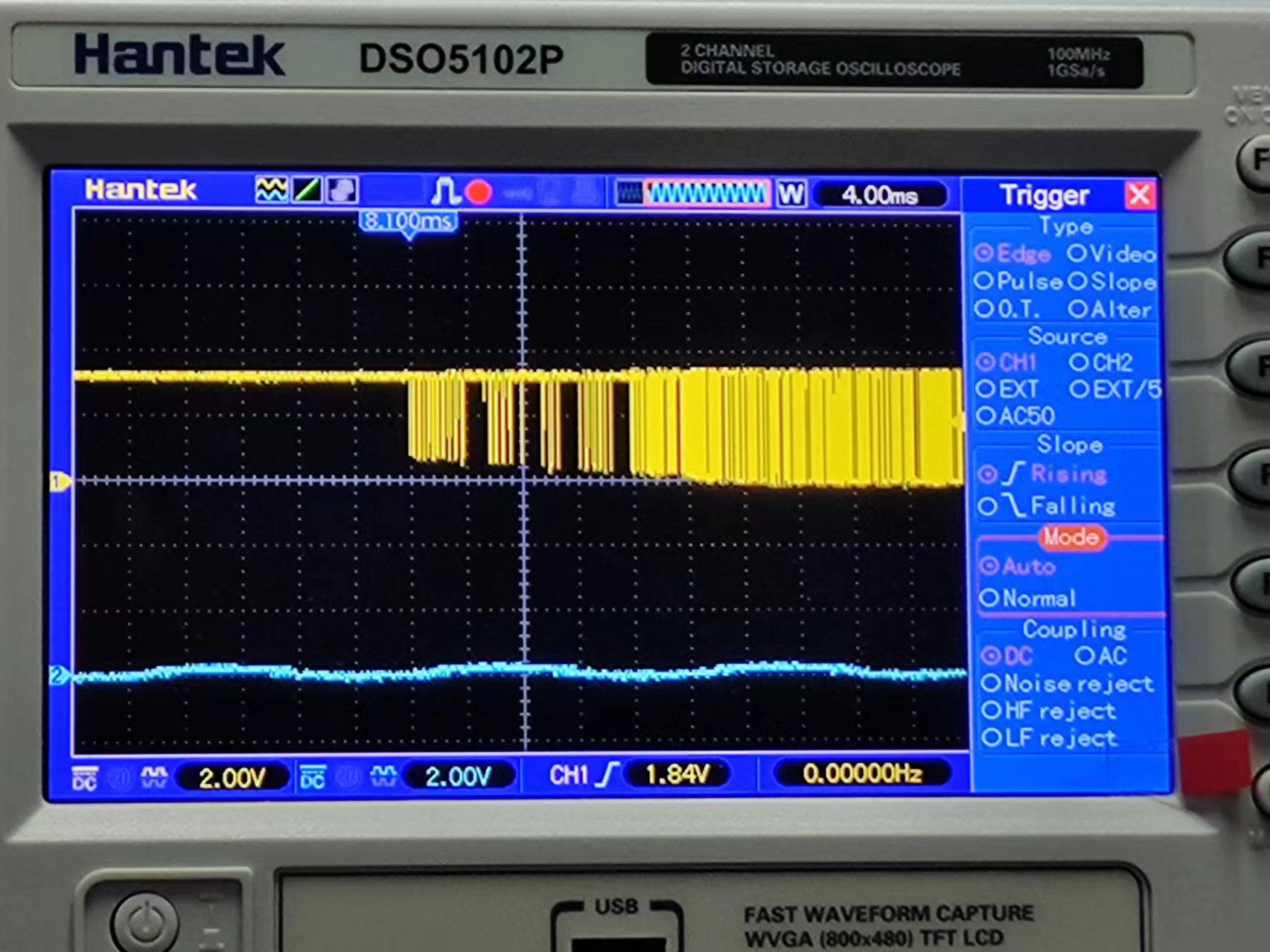Viewport: 1270px width, 952px height.
Task: Click the green diagonal line icon
Action: click(x=307, y=191)
